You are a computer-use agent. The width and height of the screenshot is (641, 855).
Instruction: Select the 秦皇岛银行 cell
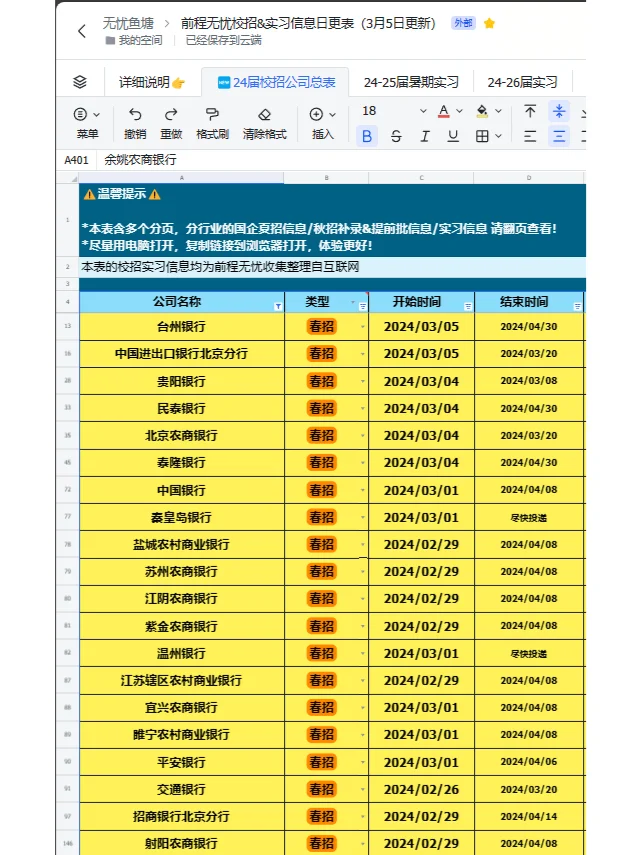[x=182, y=517]
